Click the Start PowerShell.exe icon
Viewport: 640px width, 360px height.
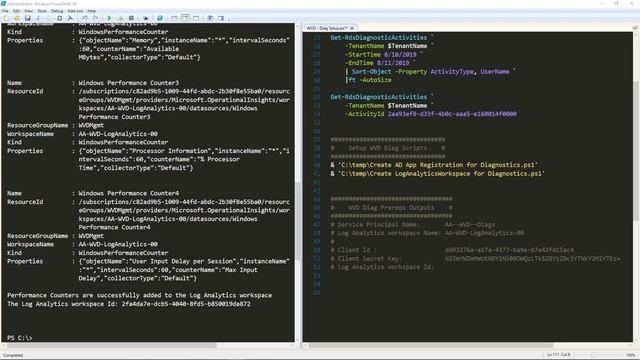tap(160, 18)
